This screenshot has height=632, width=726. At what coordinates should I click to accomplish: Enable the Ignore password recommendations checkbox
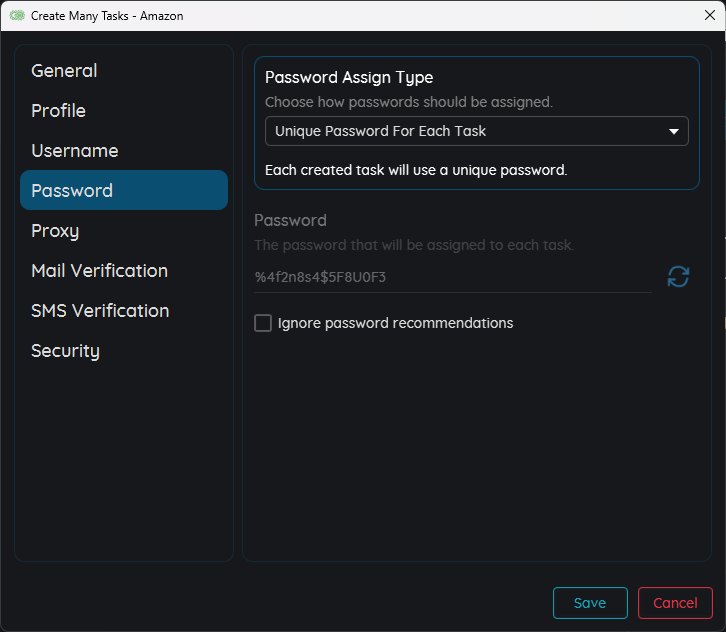coord(263,323)
